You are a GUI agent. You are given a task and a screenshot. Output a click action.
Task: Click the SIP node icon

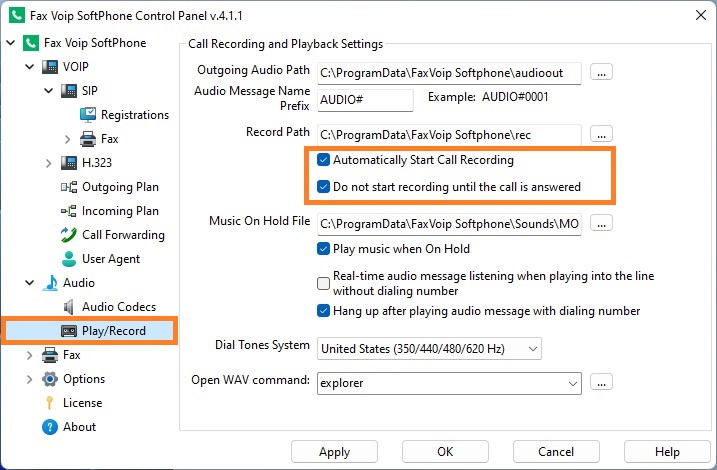(69, 91)
